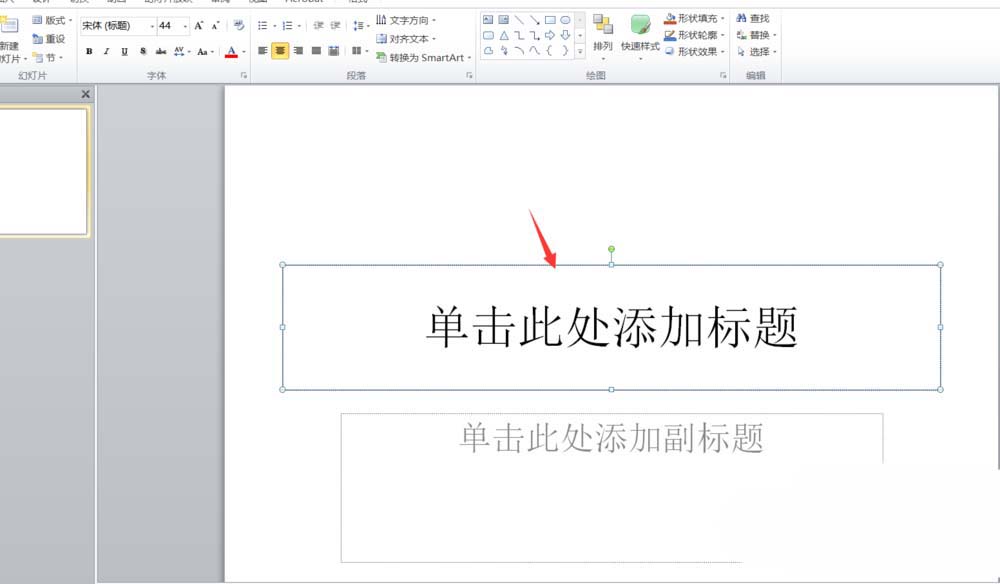Open 形状填充 shape fill menu
The height and width of the screenshot is (584, 1000).
695,18
